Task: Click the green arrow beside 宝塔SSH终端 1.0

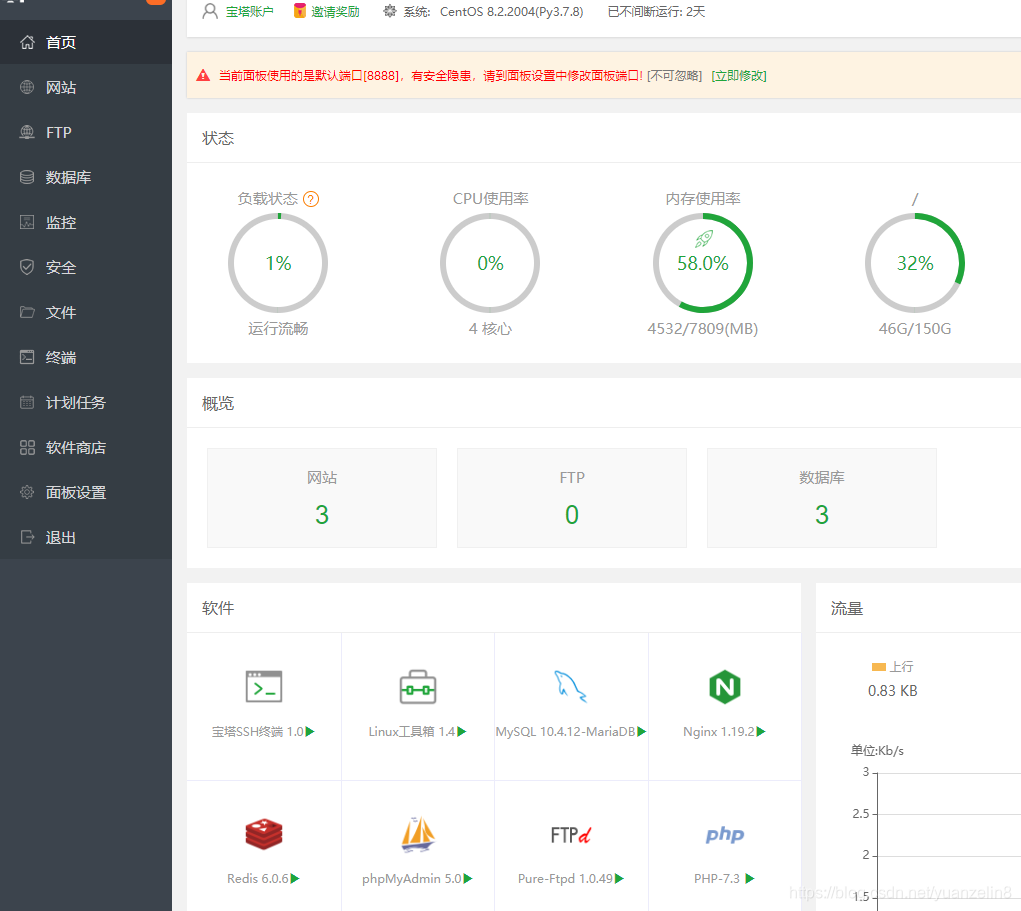Action: pos(310,732)
